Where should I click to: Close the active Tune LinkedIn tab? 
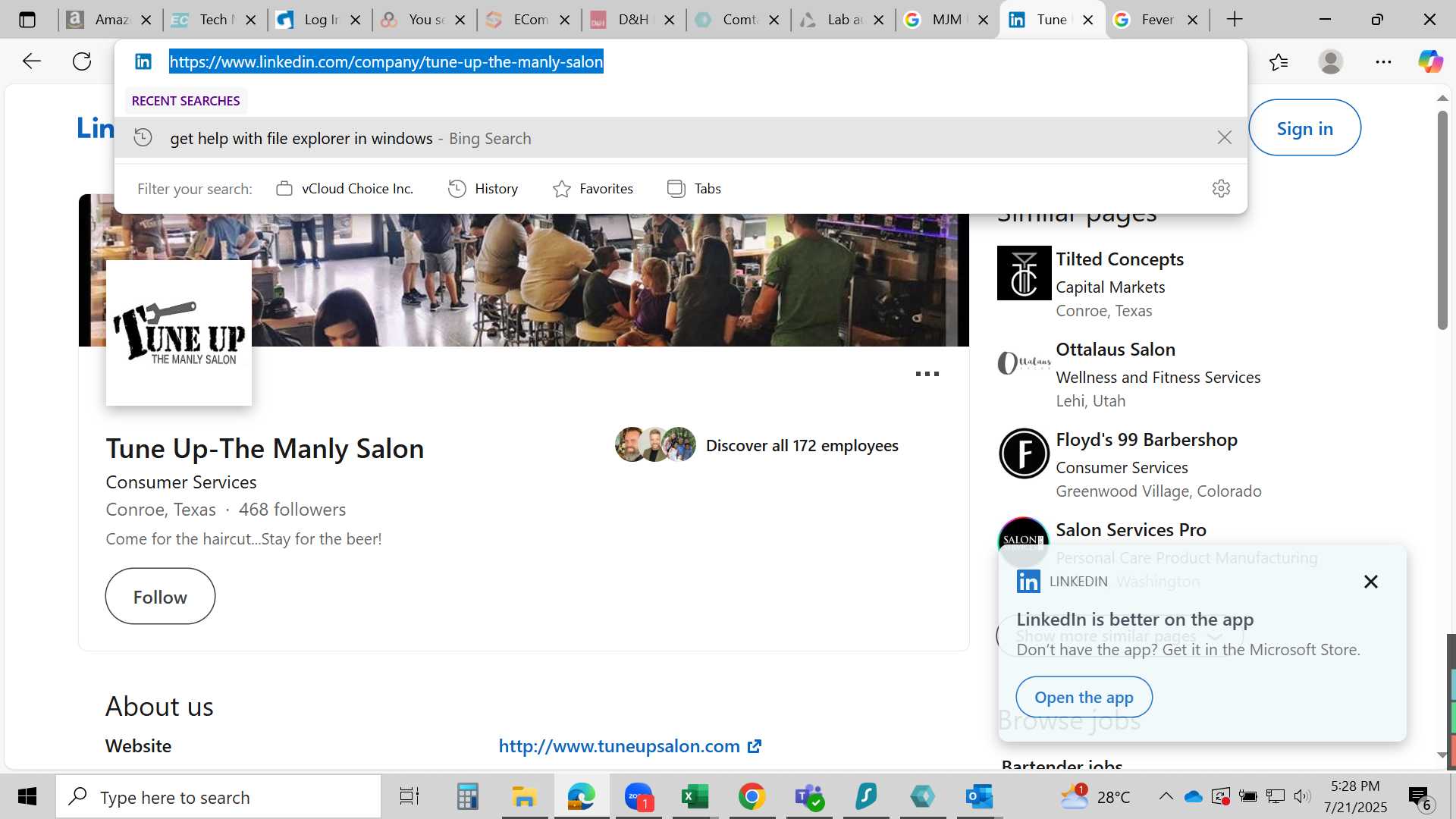point(1088,20)
